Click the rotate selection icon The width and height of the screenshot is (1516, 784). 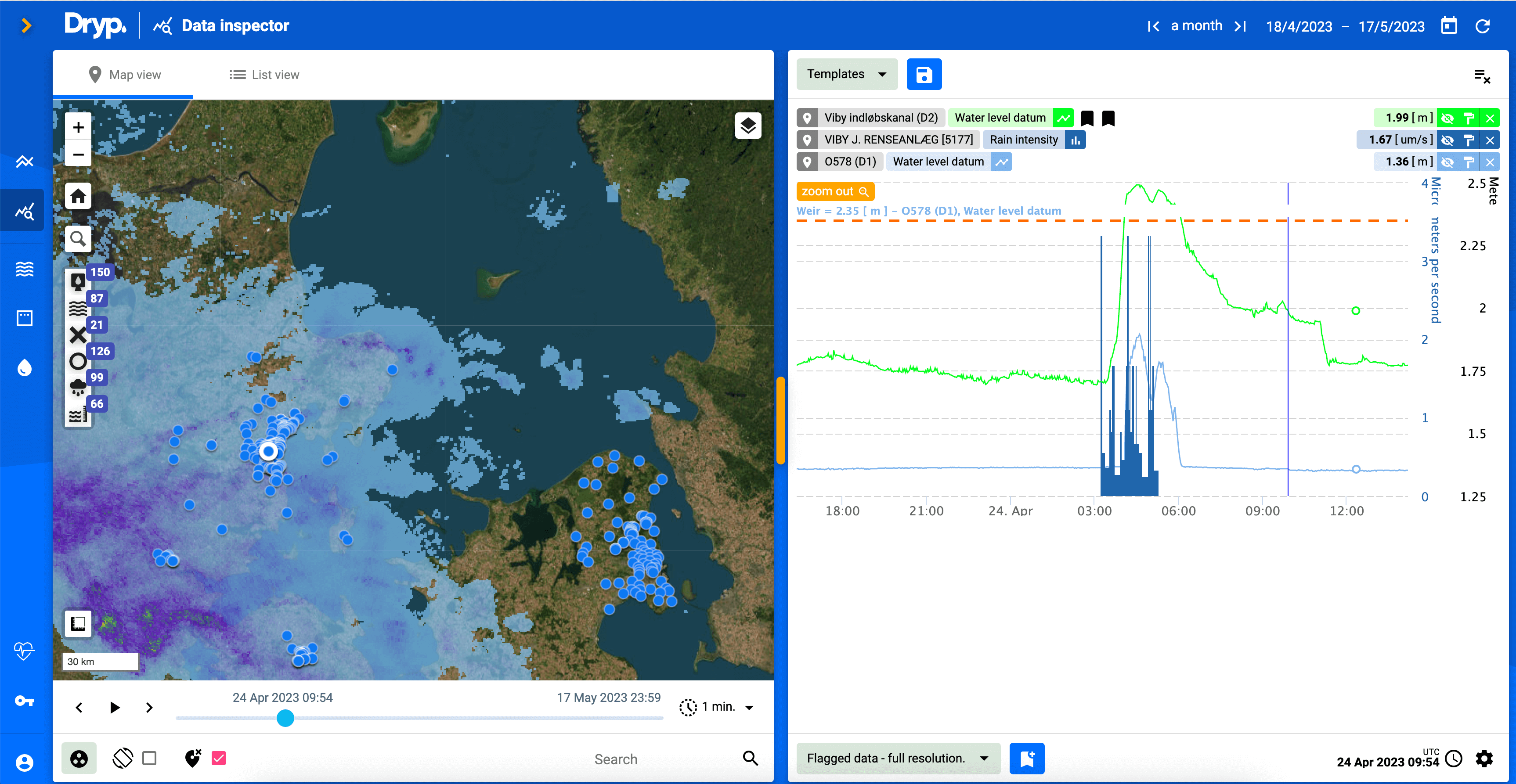click(123, 758)
